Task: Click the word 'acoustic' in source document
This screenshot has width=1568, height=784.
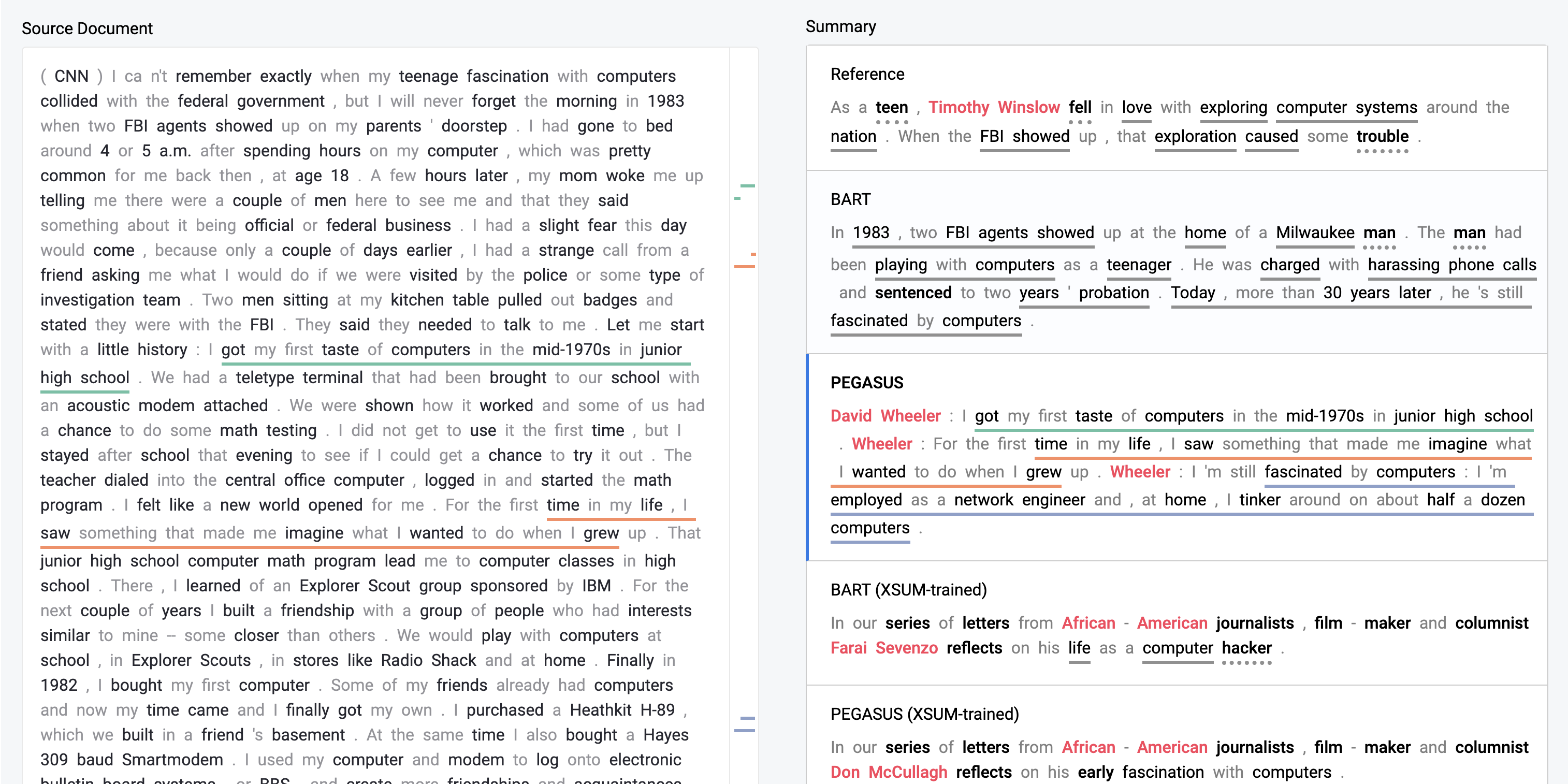Action: (x=97, y=405)
